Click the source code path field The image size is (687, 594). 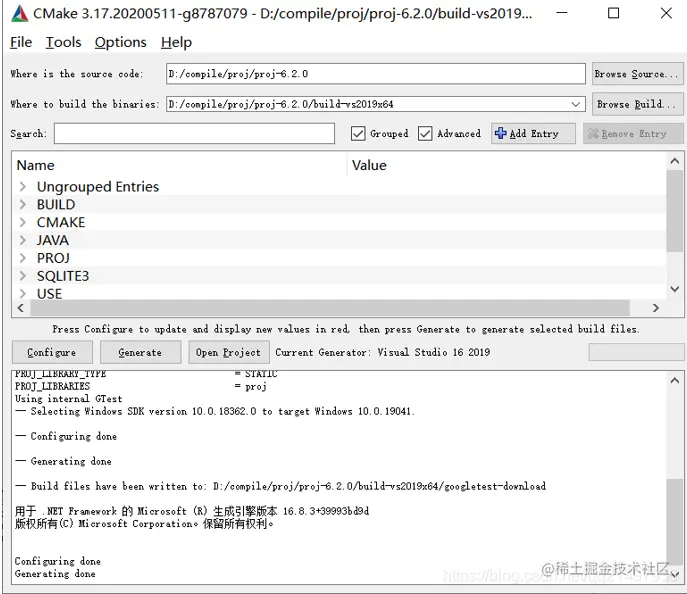pyautogui.click(x=375, y=74)
